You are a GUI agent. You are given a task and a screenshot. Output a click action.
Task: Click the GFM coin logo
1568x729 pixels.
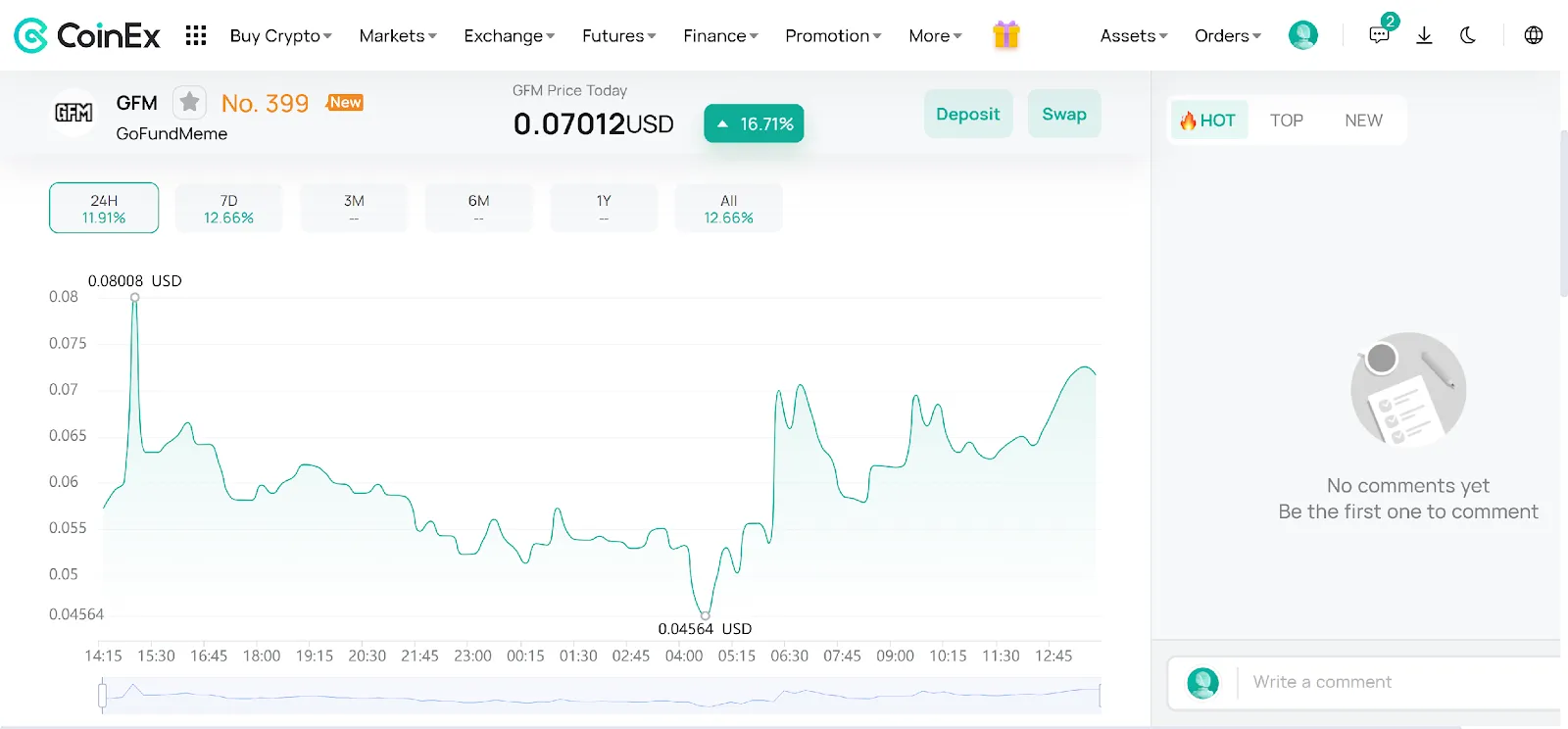73,113
